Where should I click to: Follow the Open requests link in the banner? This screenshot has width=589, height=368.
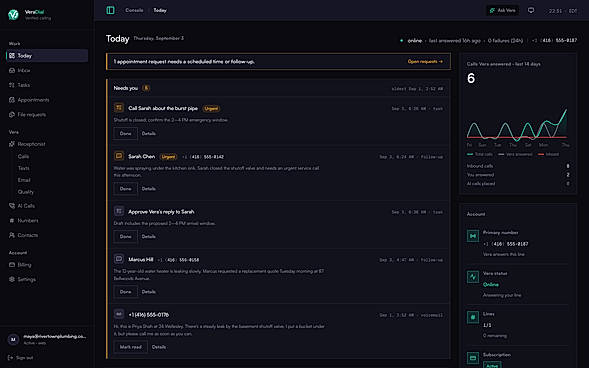(425, 61)
